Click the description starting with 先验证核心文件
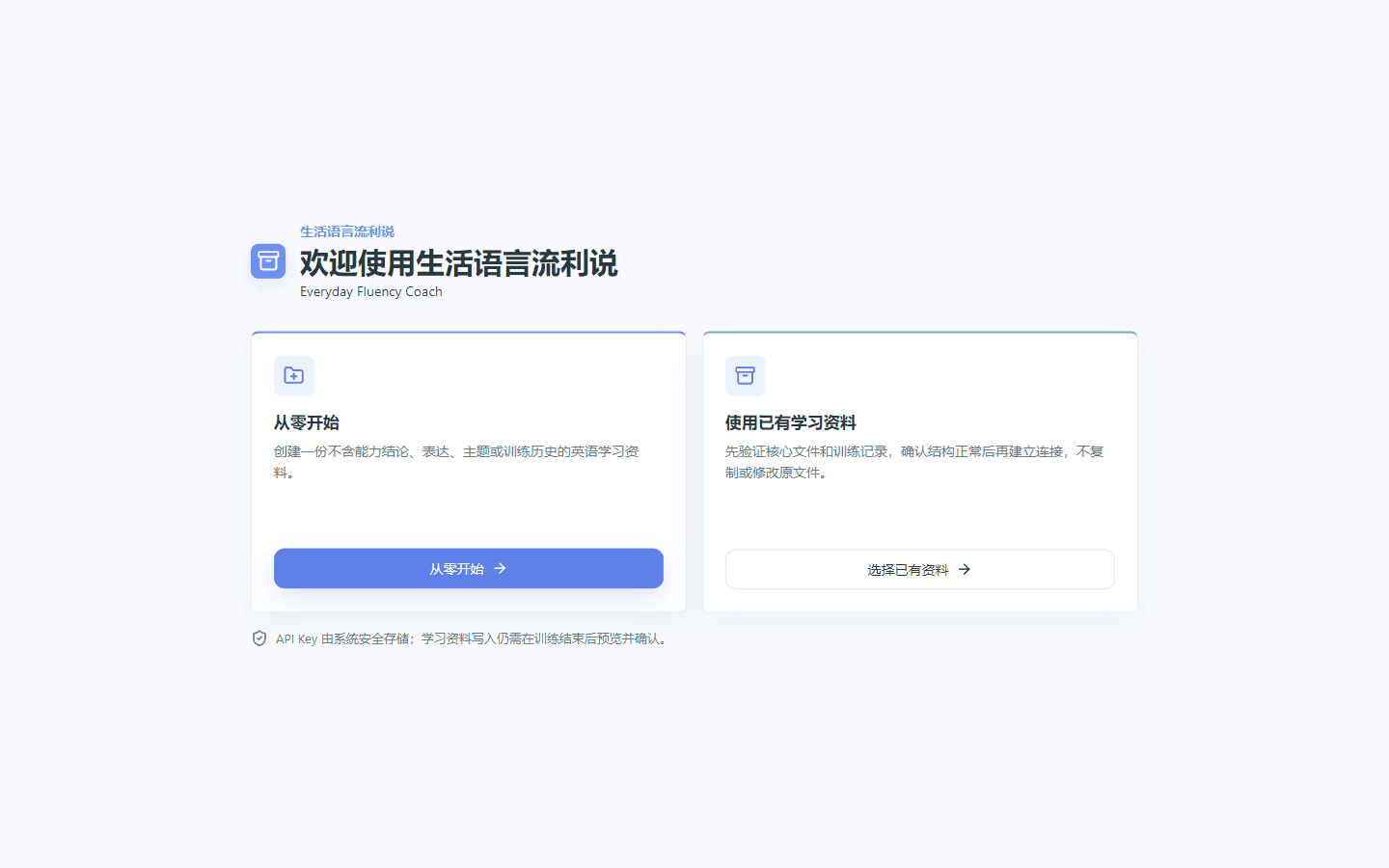 (914, 462)
